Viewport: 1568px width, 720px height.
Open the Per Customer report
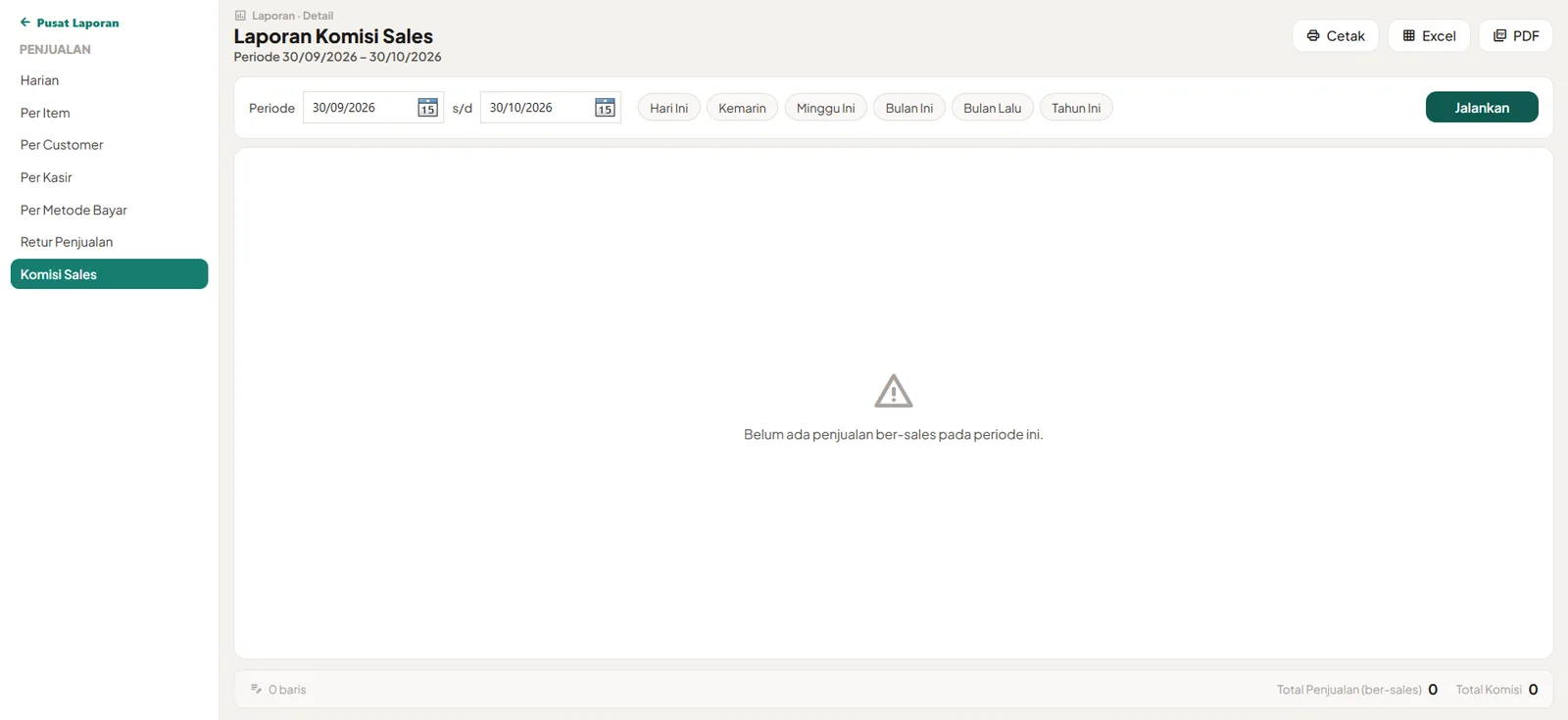pos(109,145)
